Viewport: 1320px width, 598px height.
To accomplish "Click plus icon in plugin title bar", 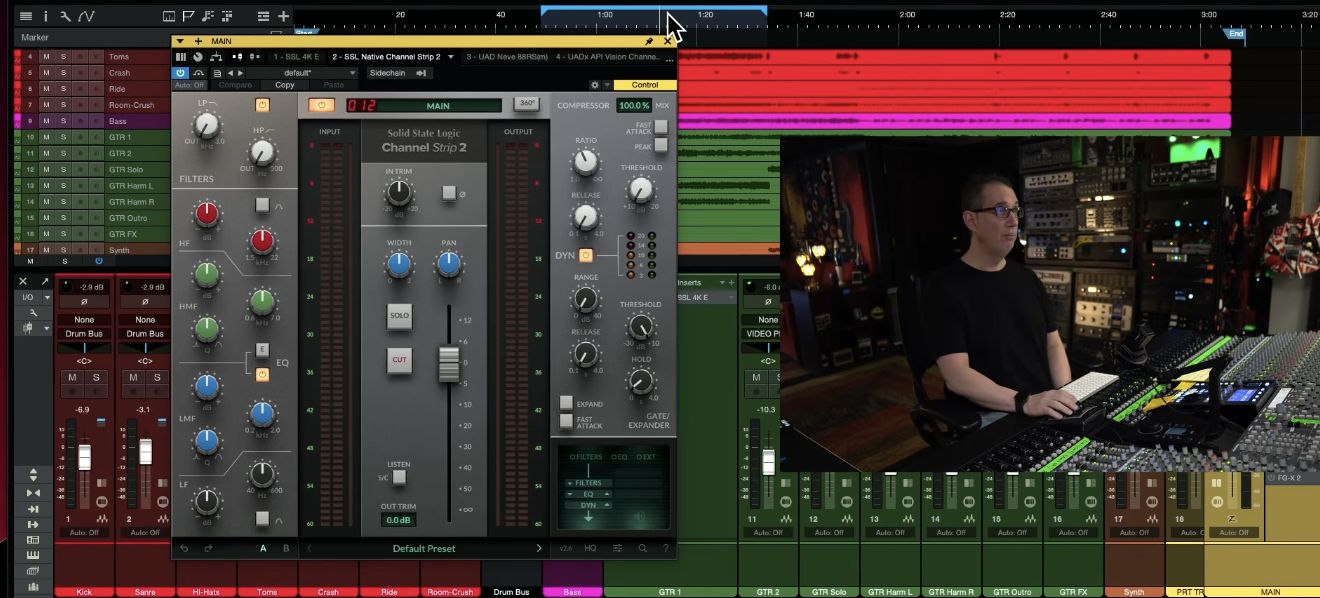I will click(x=197, y=41).
